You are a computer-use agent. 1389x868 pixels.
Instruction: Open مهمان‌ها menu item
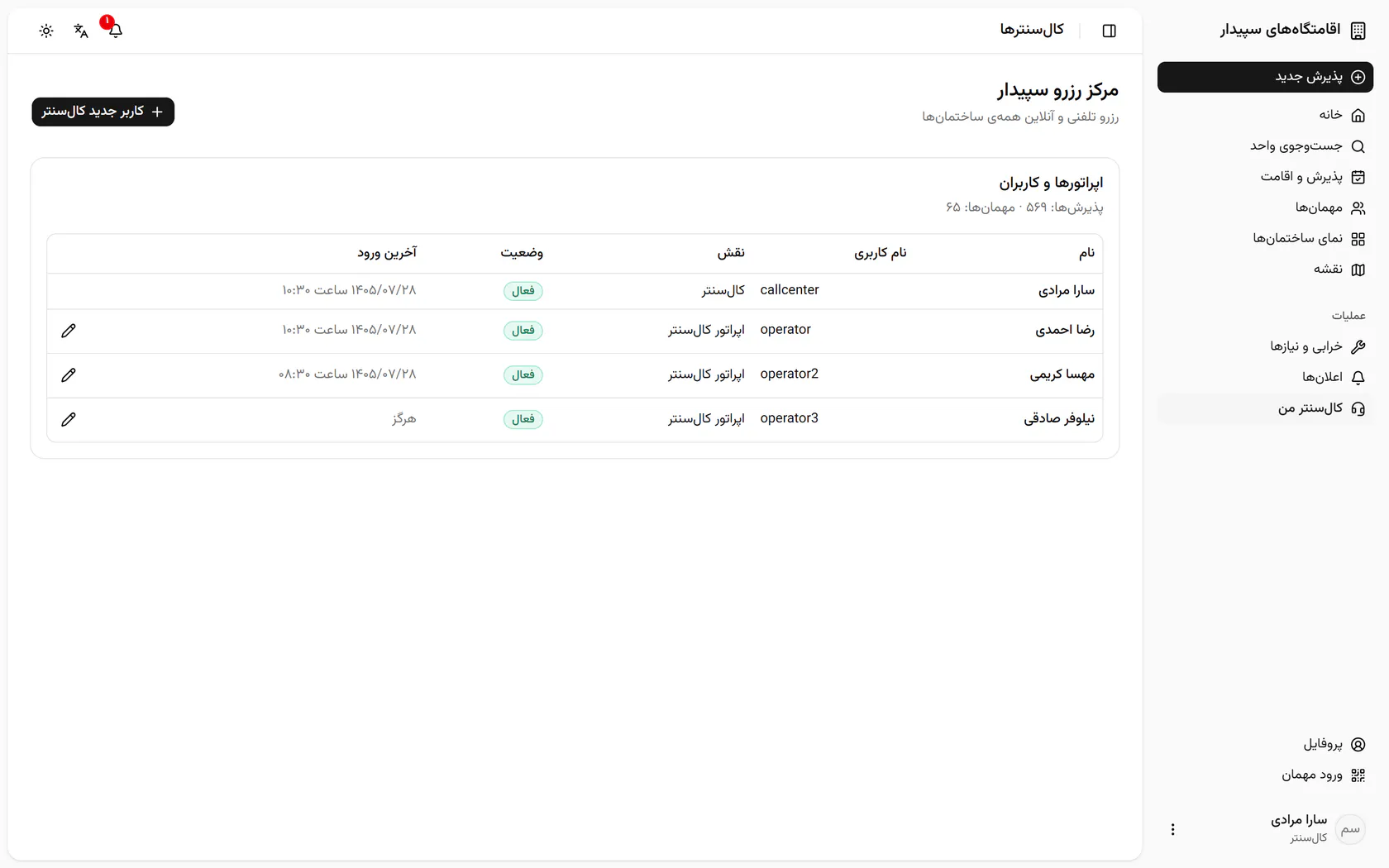click(x=1265, y=207)
